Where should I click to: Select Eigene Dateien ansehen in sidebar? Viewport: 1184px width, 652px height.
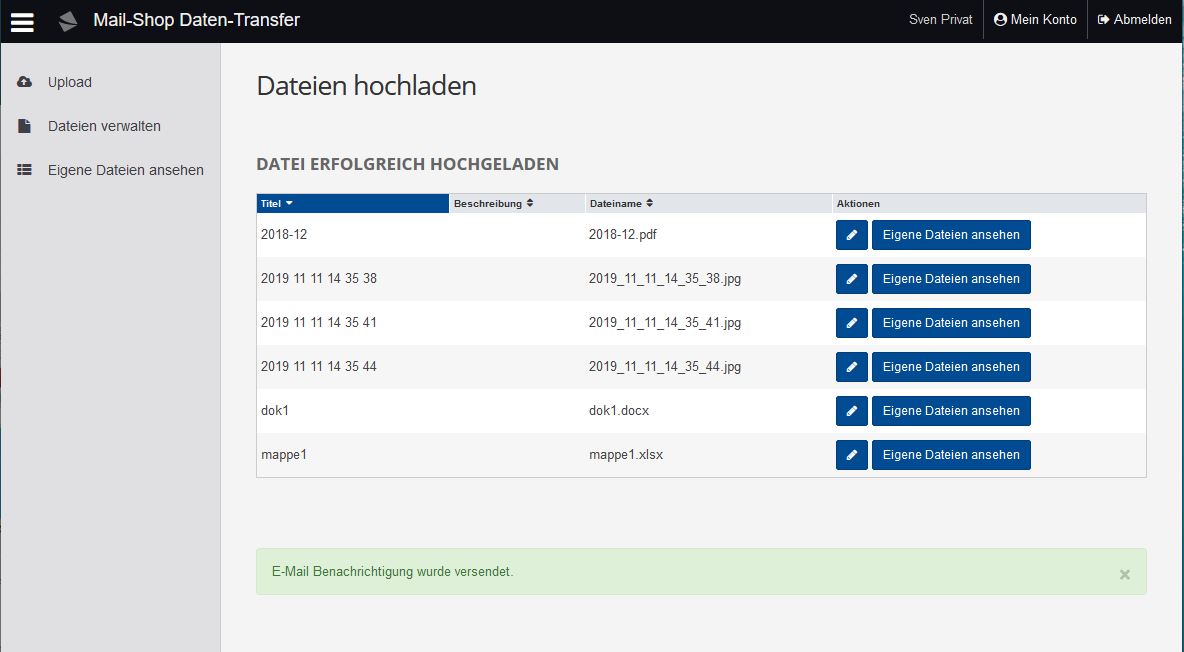125,170
